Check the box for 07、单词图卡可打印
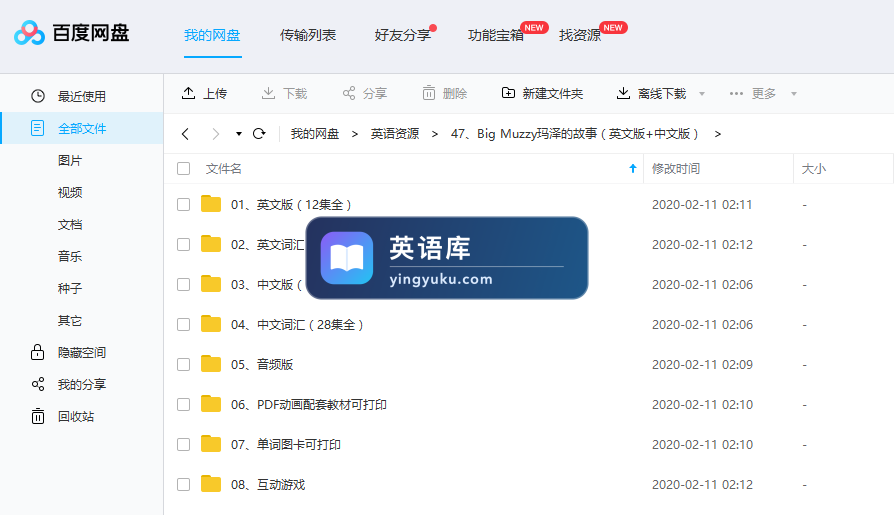 click(184, 444)
